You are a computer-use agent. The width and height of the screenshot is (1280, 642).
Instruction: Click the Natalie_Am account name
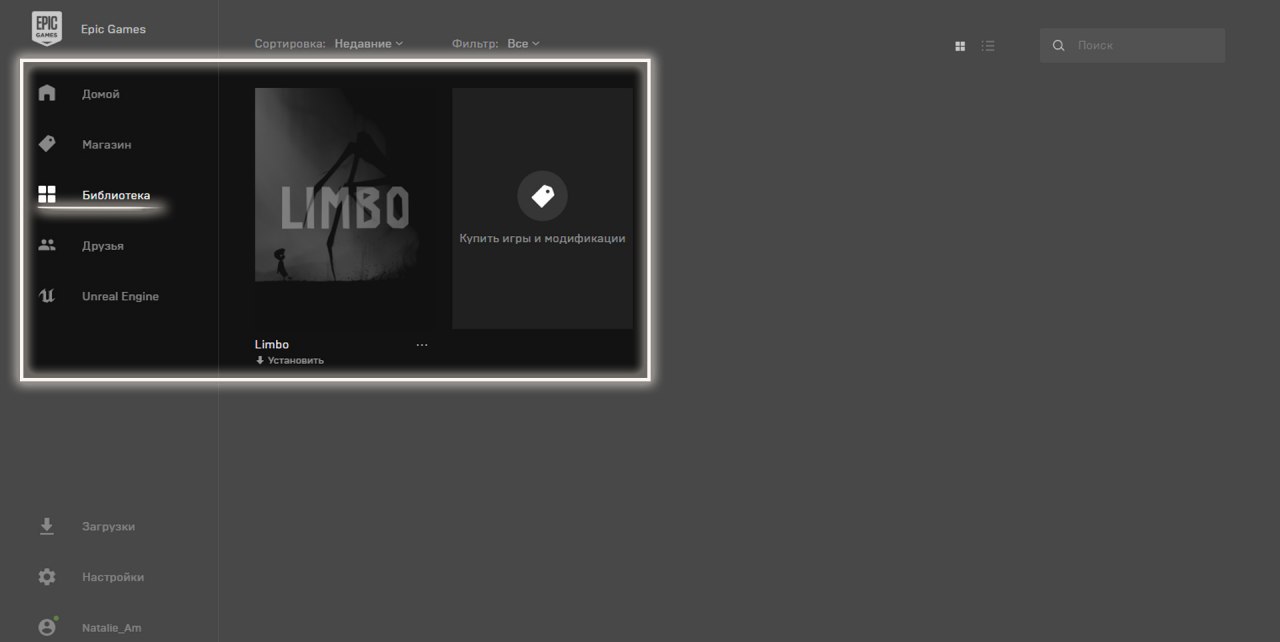point(111,628)
